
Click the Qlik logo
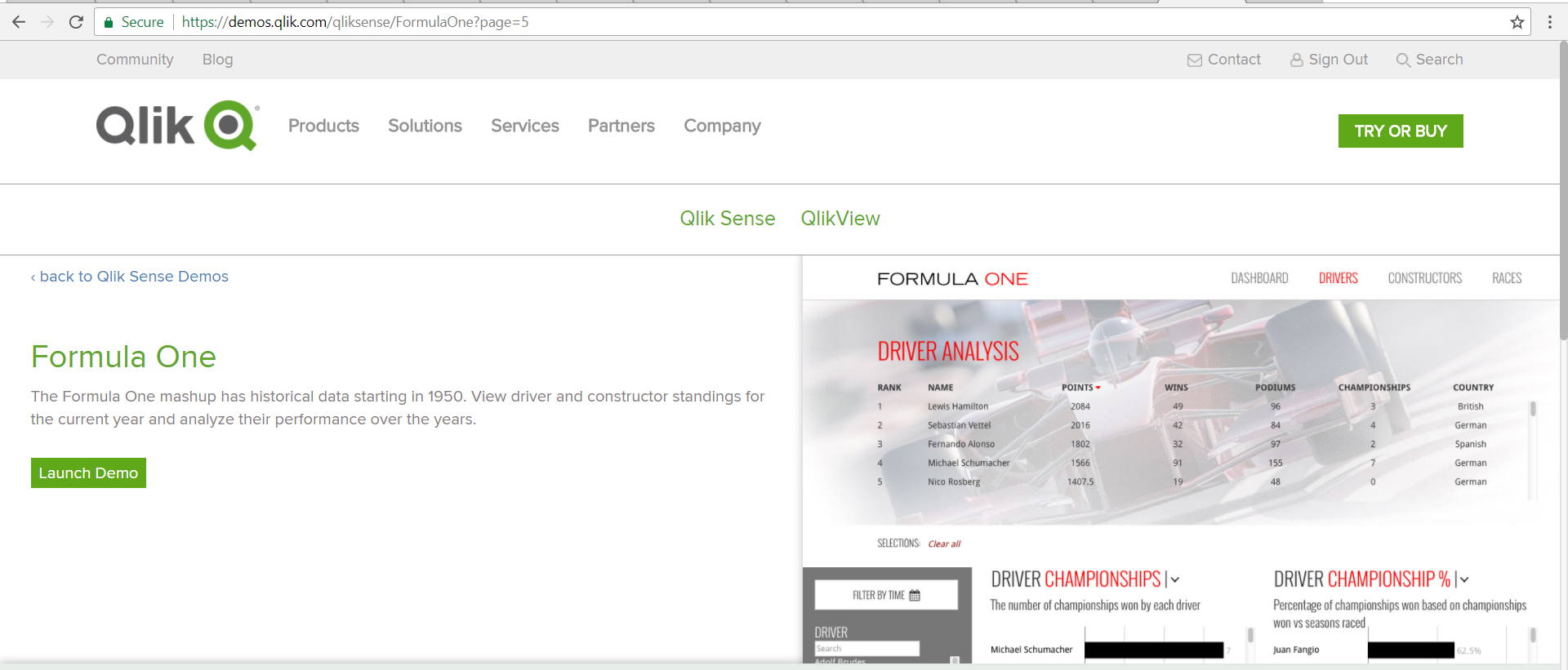pos(178,126)
